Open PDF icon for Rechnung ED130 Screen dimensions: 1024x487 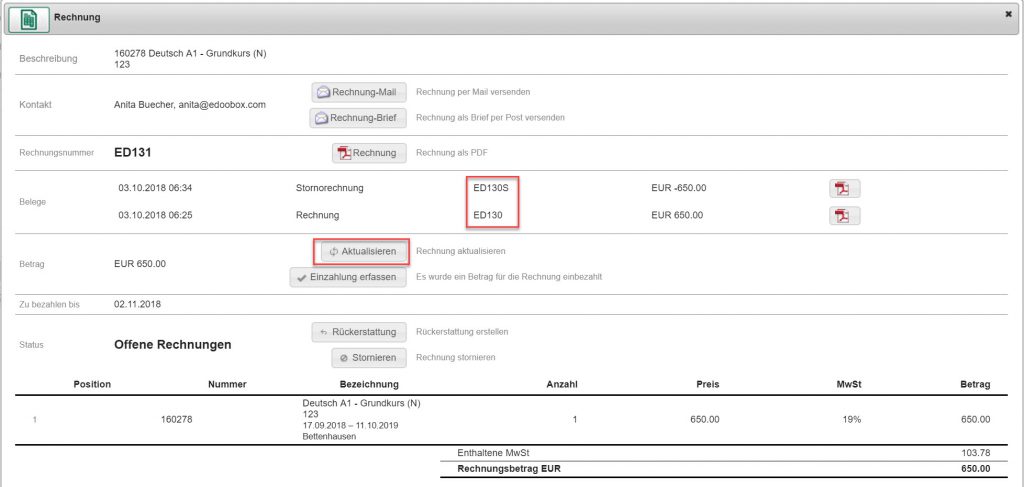[x=844, y=215]
